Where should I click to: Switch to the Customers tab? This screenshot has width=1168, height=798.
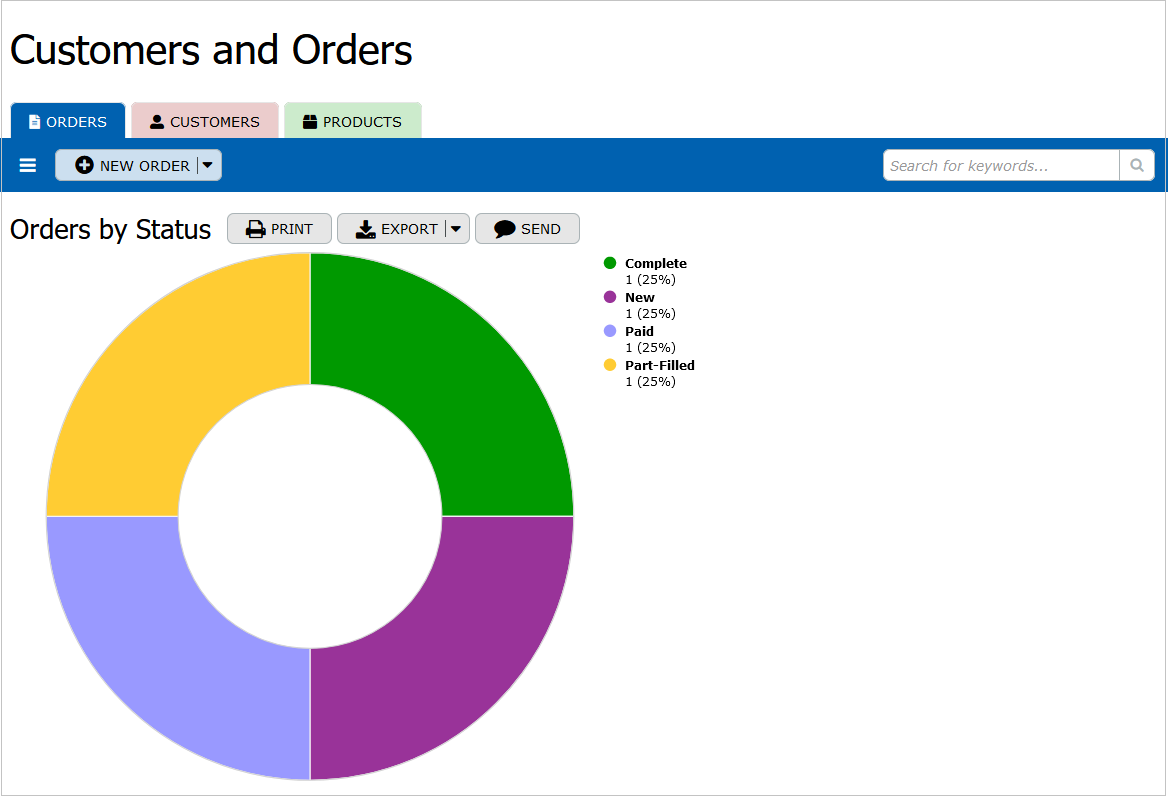(x=205, y=122)
